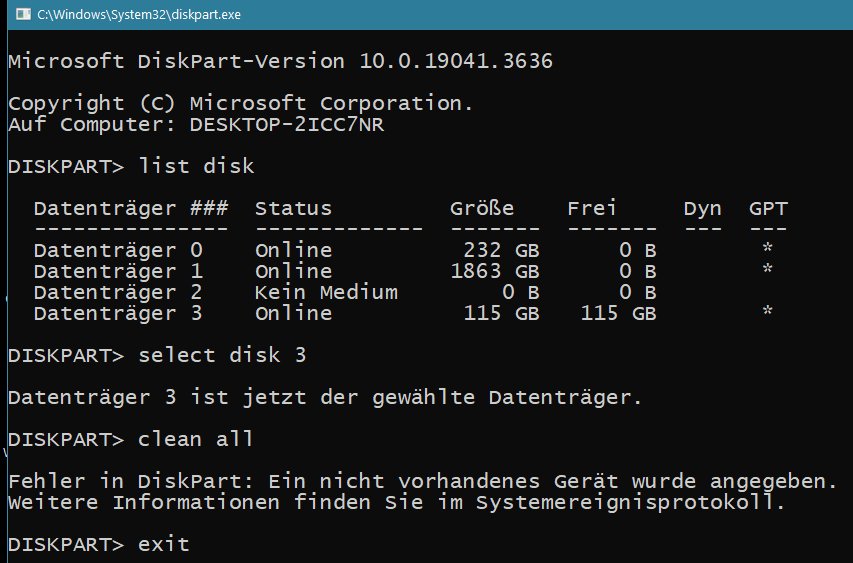Click the 'Größe' column header

point(482,209)
